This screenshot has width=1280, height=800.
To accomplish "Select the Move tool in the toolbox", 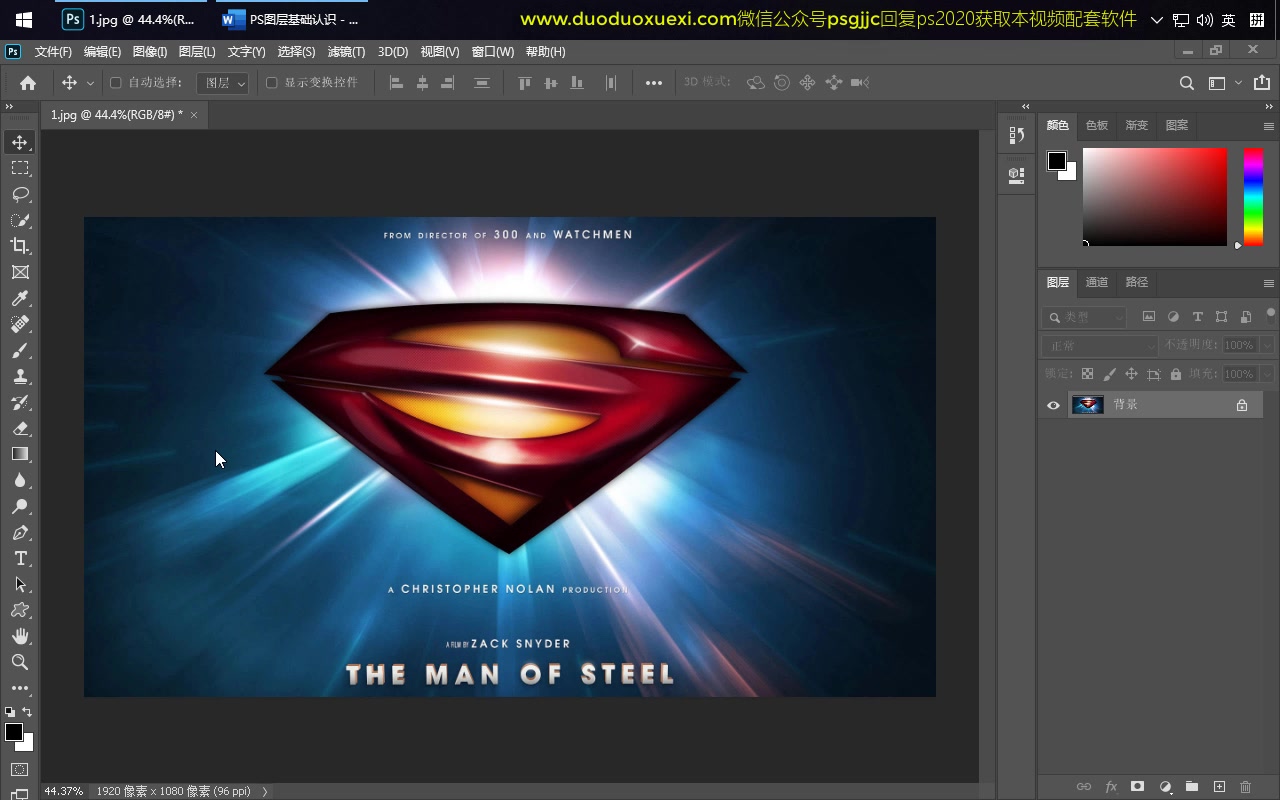I will [20, 142].
